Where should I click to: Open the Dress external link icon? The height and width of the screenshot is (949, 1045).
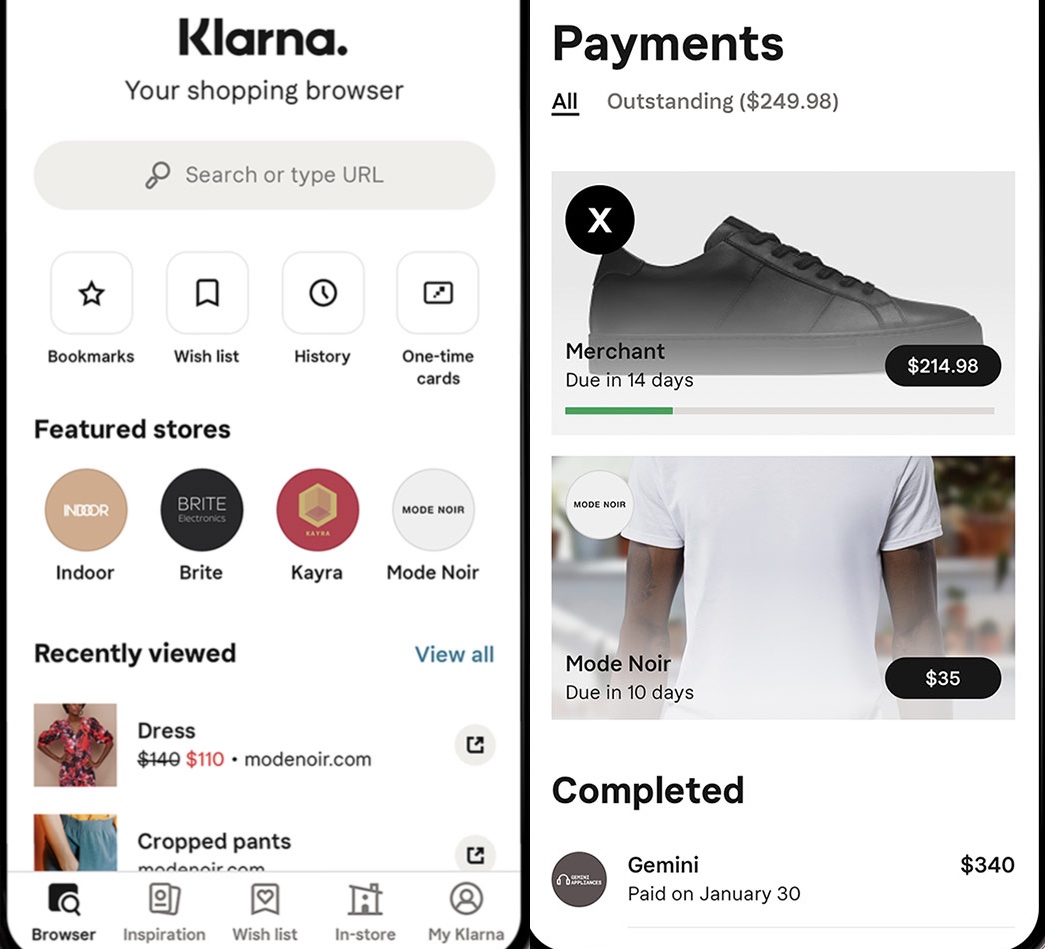point(475,744)
